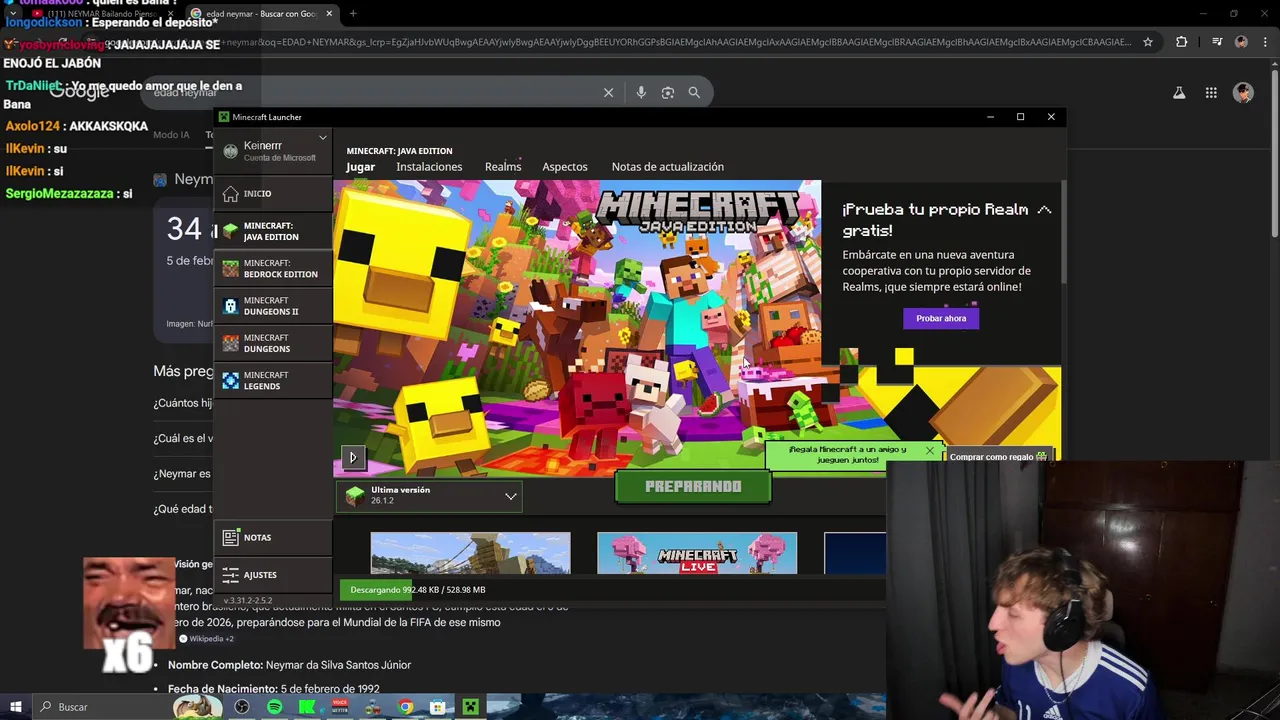Image resolution: width=1280 pixels, height=720 pixels.
Task: Open Ajustes settings in launcher
Action: tap(273, 575)
